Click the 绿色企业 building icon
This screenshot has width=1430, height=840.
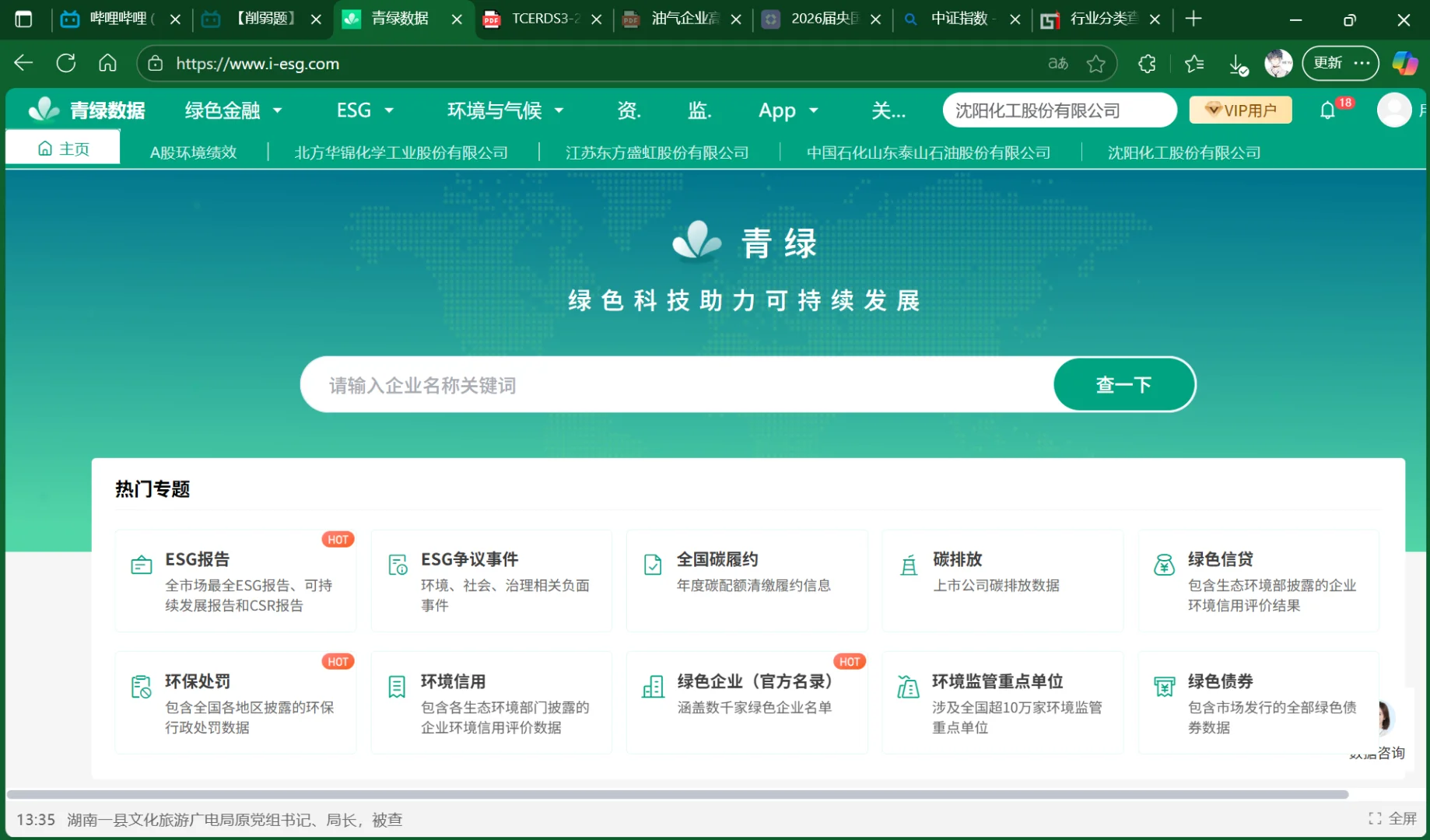coord(653,687)
